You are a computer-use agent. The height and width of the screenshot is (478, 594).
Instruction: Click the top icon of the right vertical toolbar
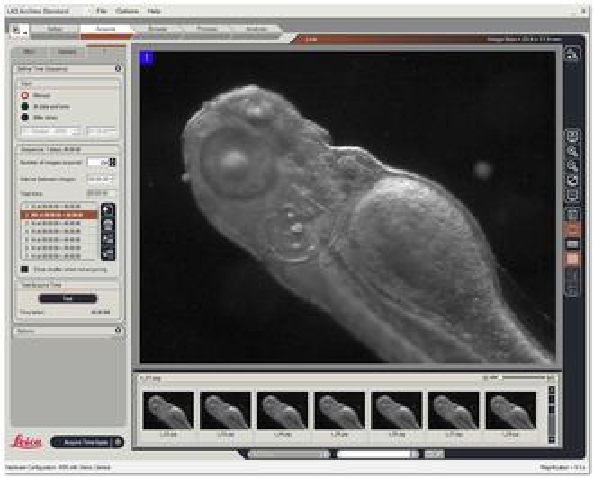(x=572, y=53)
